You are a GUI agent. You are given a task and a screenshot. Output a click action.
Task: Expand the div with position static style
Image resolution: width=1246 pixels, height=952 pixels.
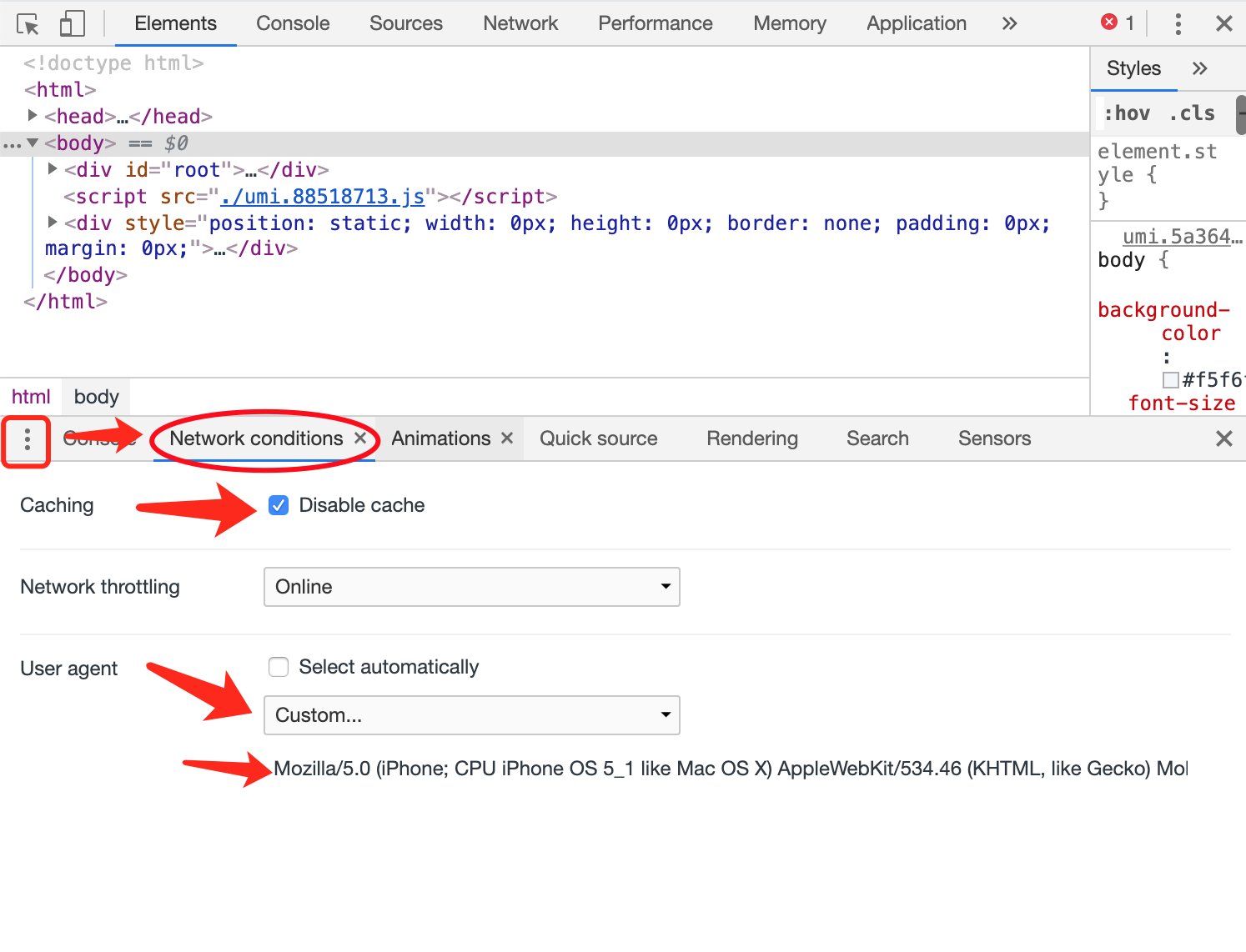coord(53,222)
